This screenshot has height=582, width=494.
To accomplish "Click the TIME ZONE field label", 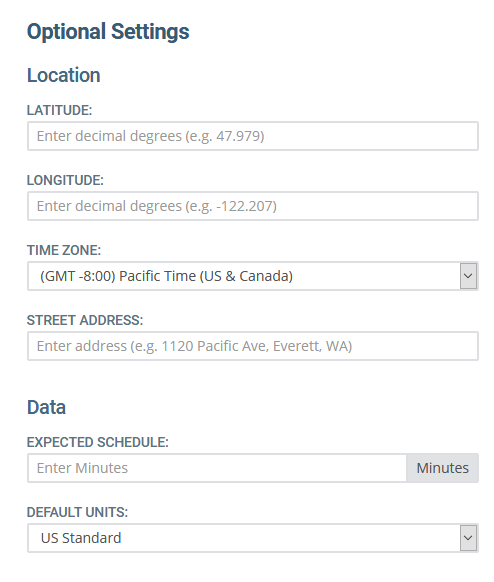I will [64, 250].
